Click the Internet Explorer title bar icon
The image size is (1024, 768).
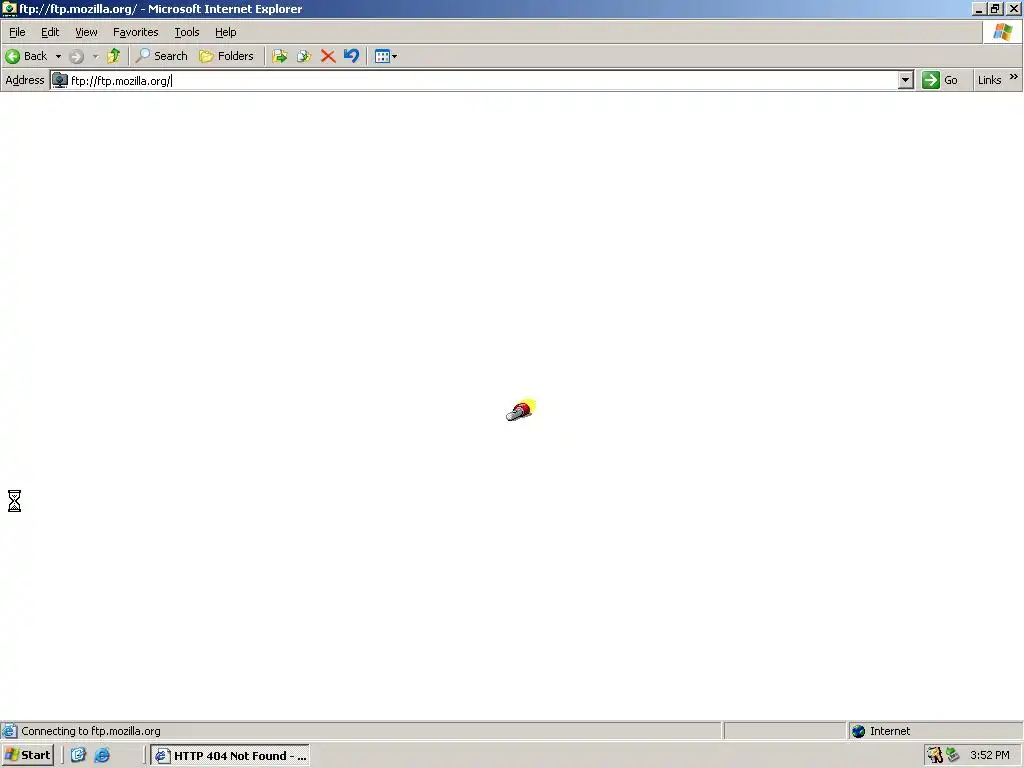[x=9, y=8]
